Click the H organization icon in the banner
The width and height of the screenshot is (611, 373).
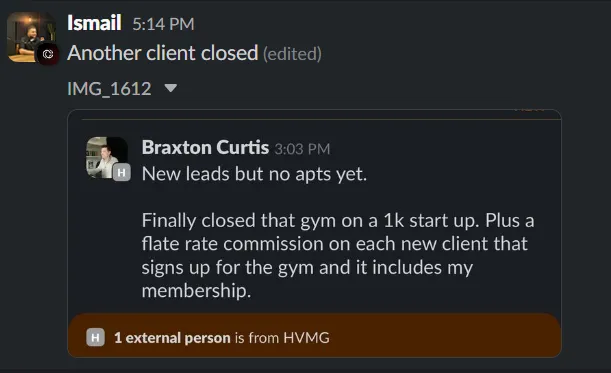pyautogui.click(x=95, y=338)
